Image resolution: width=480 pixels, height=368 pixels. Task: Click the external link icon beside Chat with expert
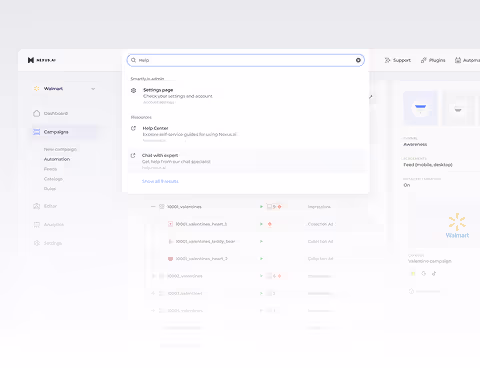pos(133,156)
